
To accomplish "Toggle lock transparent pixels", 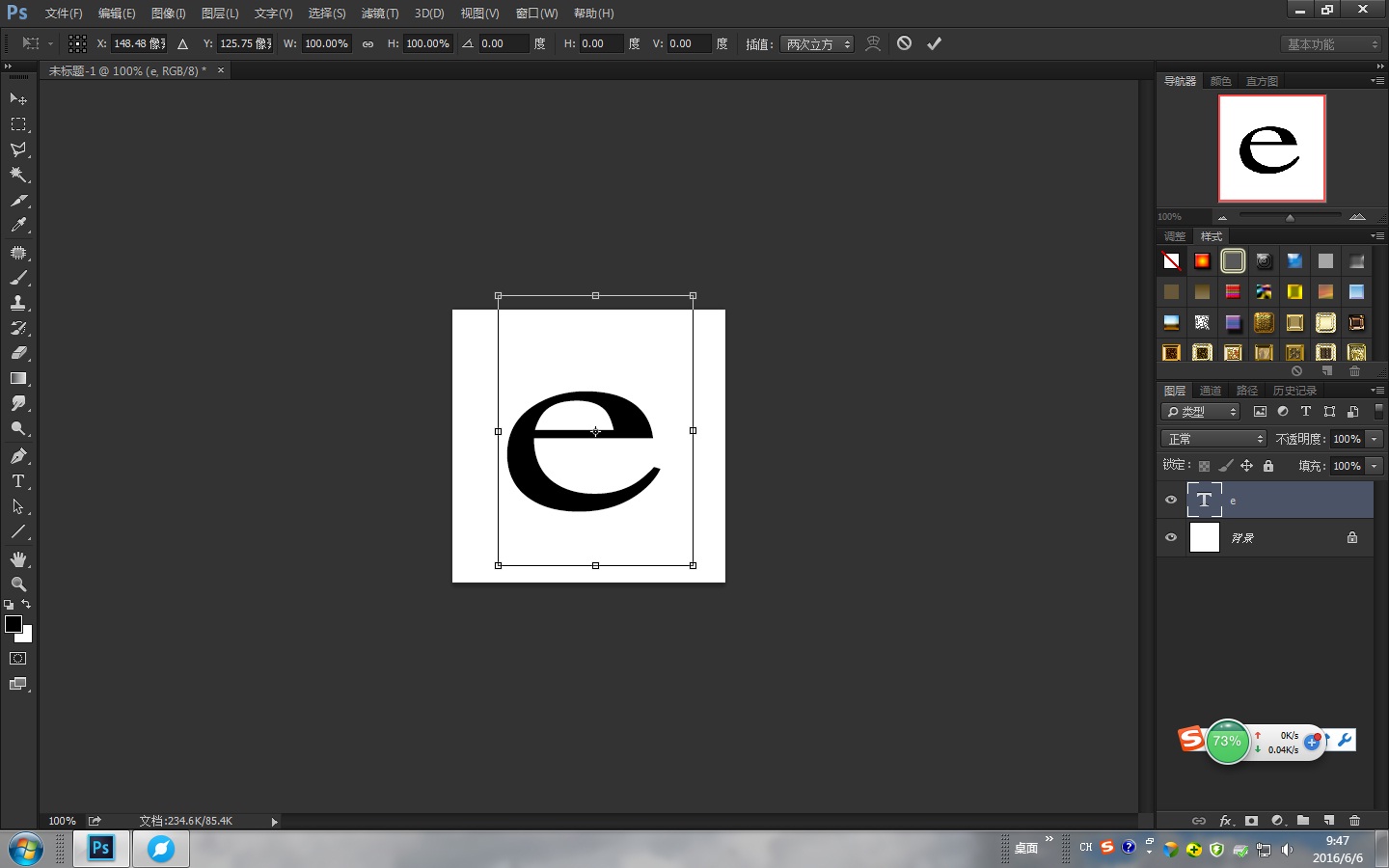I will [x=1204, y=466].
